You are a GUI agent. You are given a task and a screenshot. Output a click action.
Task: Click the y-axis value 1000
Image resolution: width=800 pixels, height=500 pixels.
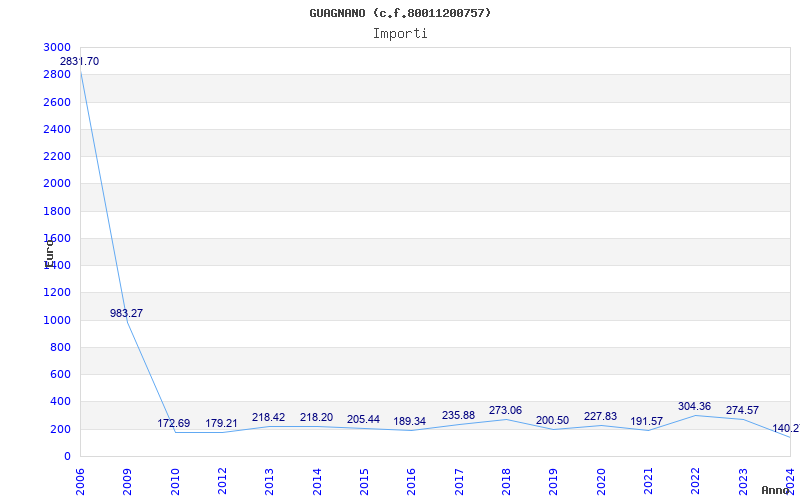click(57, 320)
